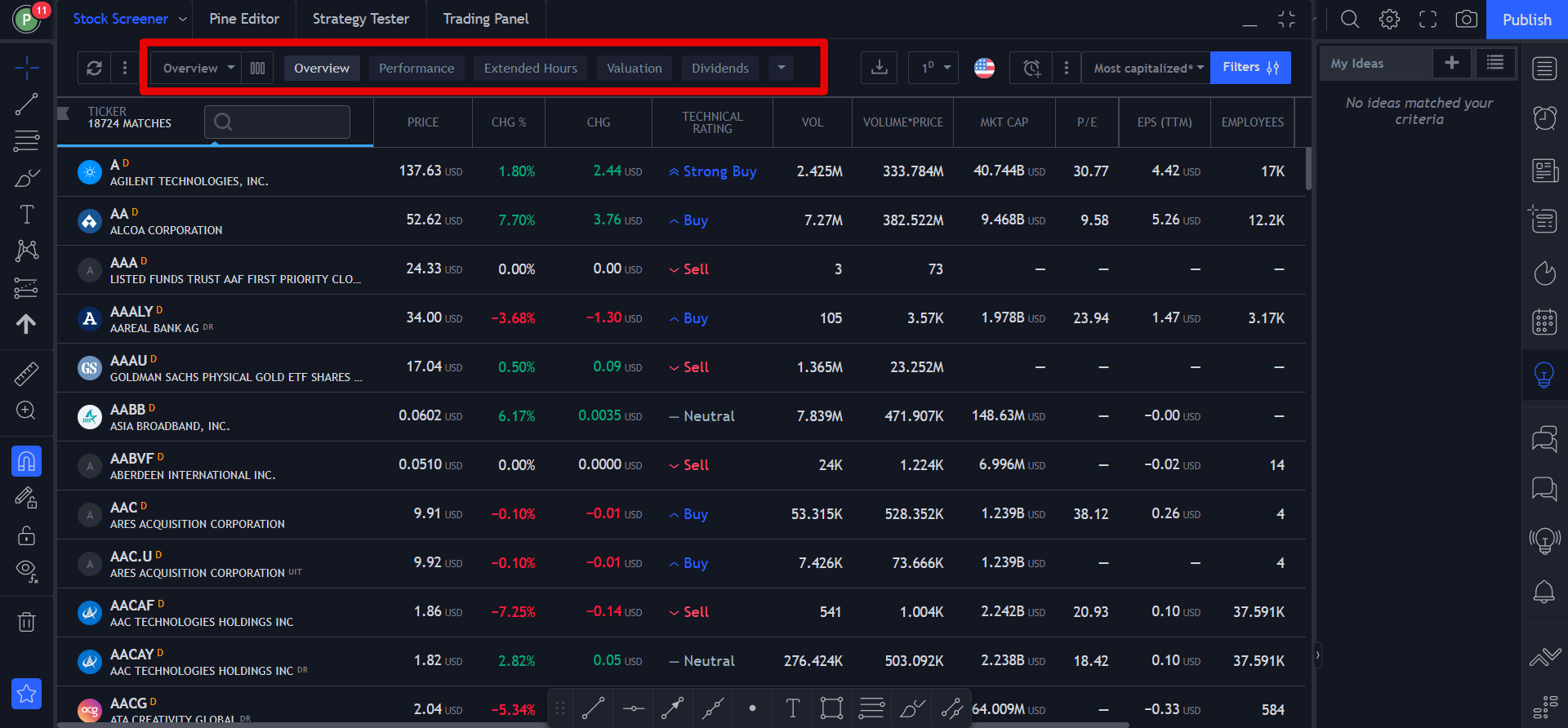1568x728 pixels.
Task: Open the Stock Screener tab
Action: tap(120, 19)
